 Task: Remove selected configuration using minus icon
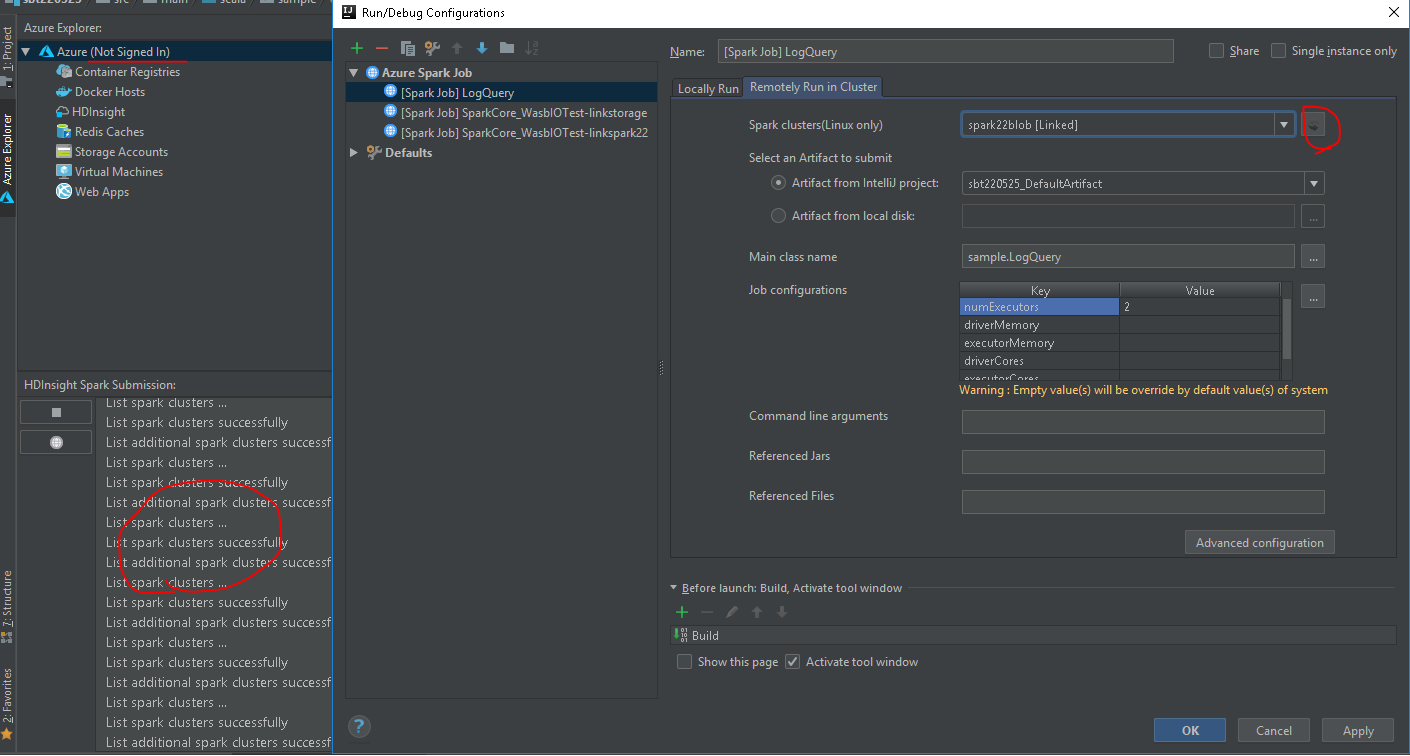(381, 47)
